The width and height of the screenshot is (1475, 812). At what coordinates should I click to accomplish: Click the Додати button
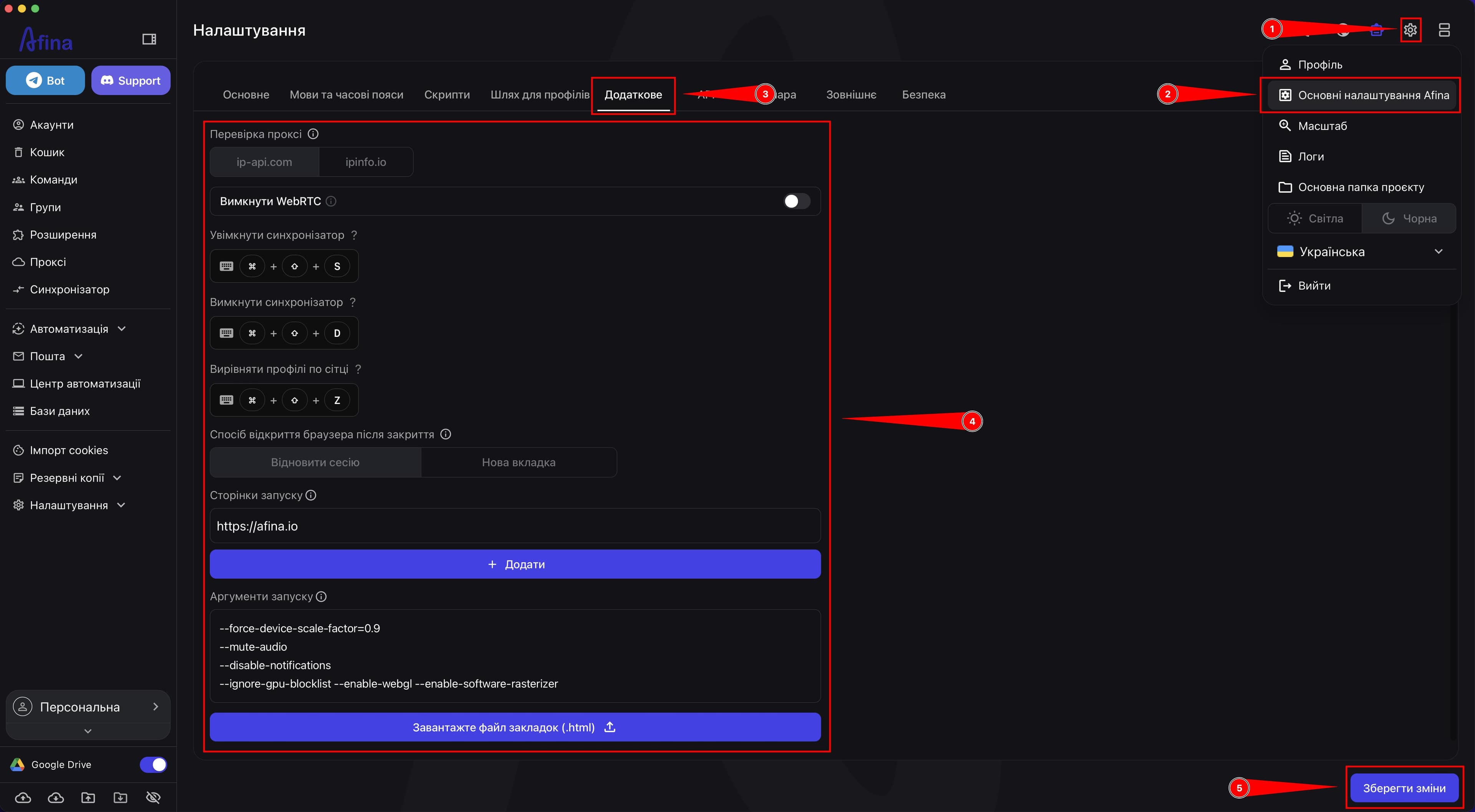pos(515,564)
